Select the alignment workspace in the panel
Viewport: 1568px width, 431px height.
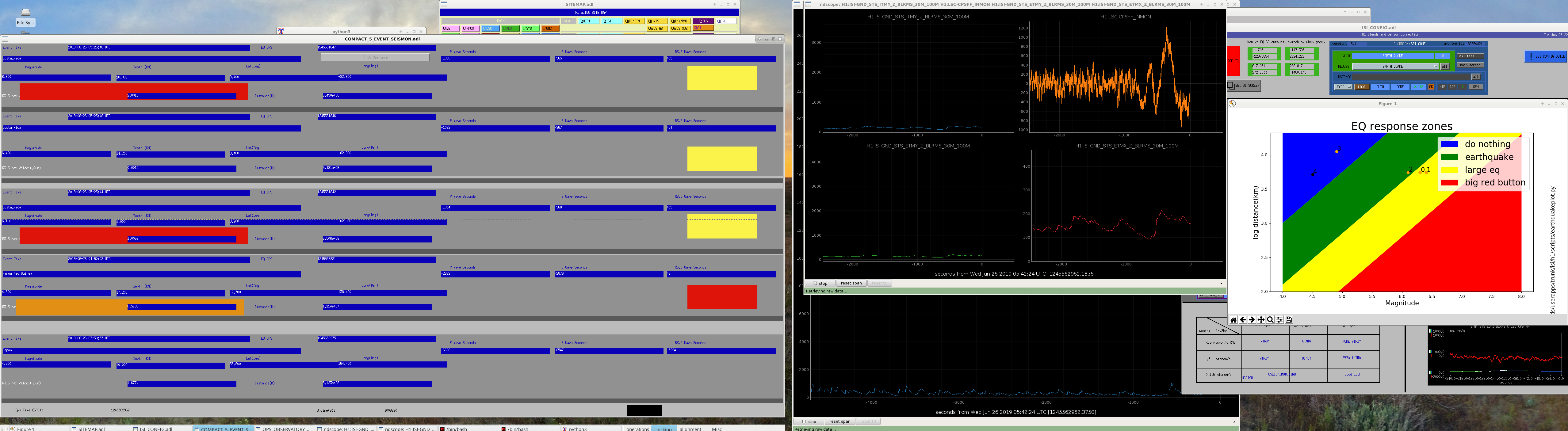coord(691,429)
